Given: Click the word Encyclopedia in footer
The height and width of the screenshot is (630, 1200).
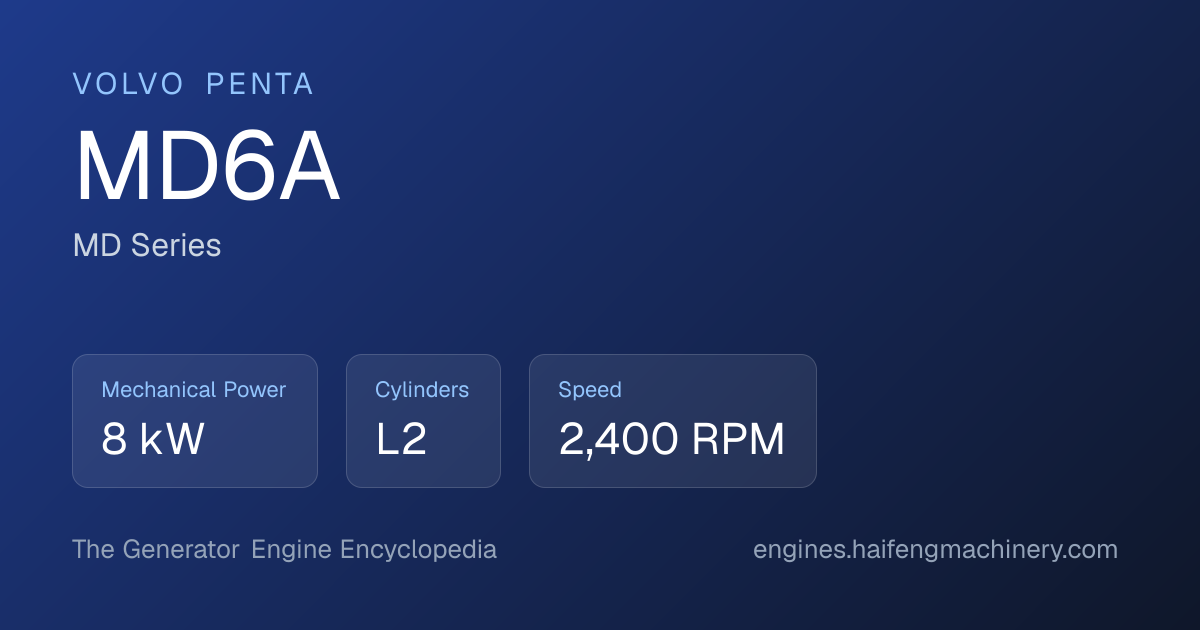Looking at the screenshot, I should pyautogui.click(x=418, y=550).
